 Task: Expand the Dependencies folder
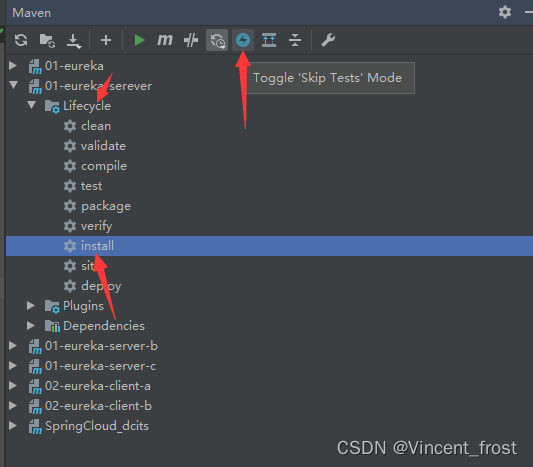(31, 325)
